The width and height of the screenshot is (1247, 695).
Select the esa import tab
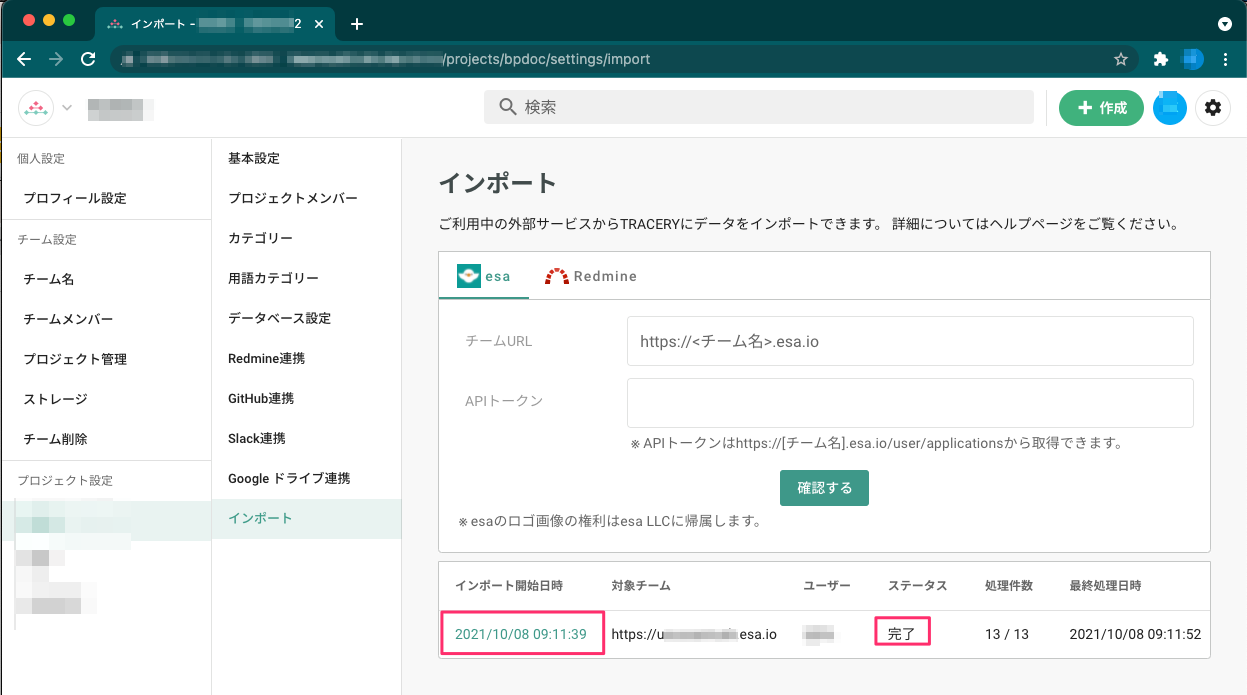click(x=483, y=276)
